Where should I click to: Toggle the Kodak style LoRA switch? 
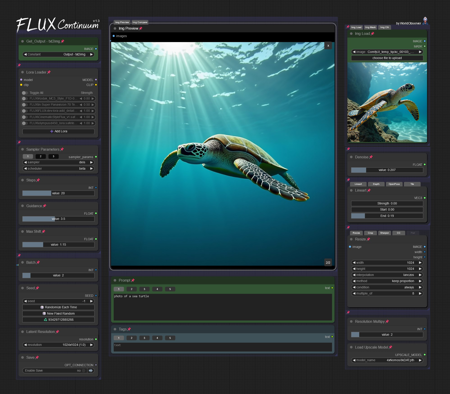click(x=25, y=99)
